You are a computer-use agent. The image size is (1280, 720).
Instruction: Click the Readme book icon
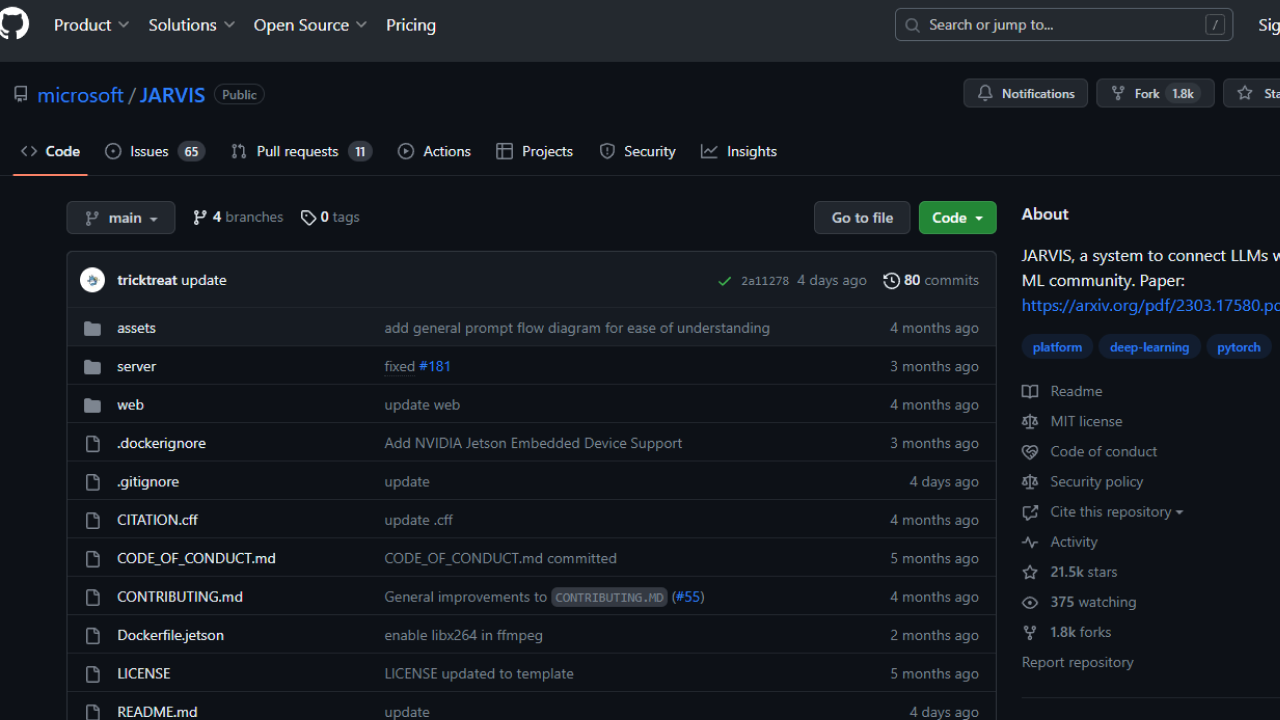(x=1030, y=391)
